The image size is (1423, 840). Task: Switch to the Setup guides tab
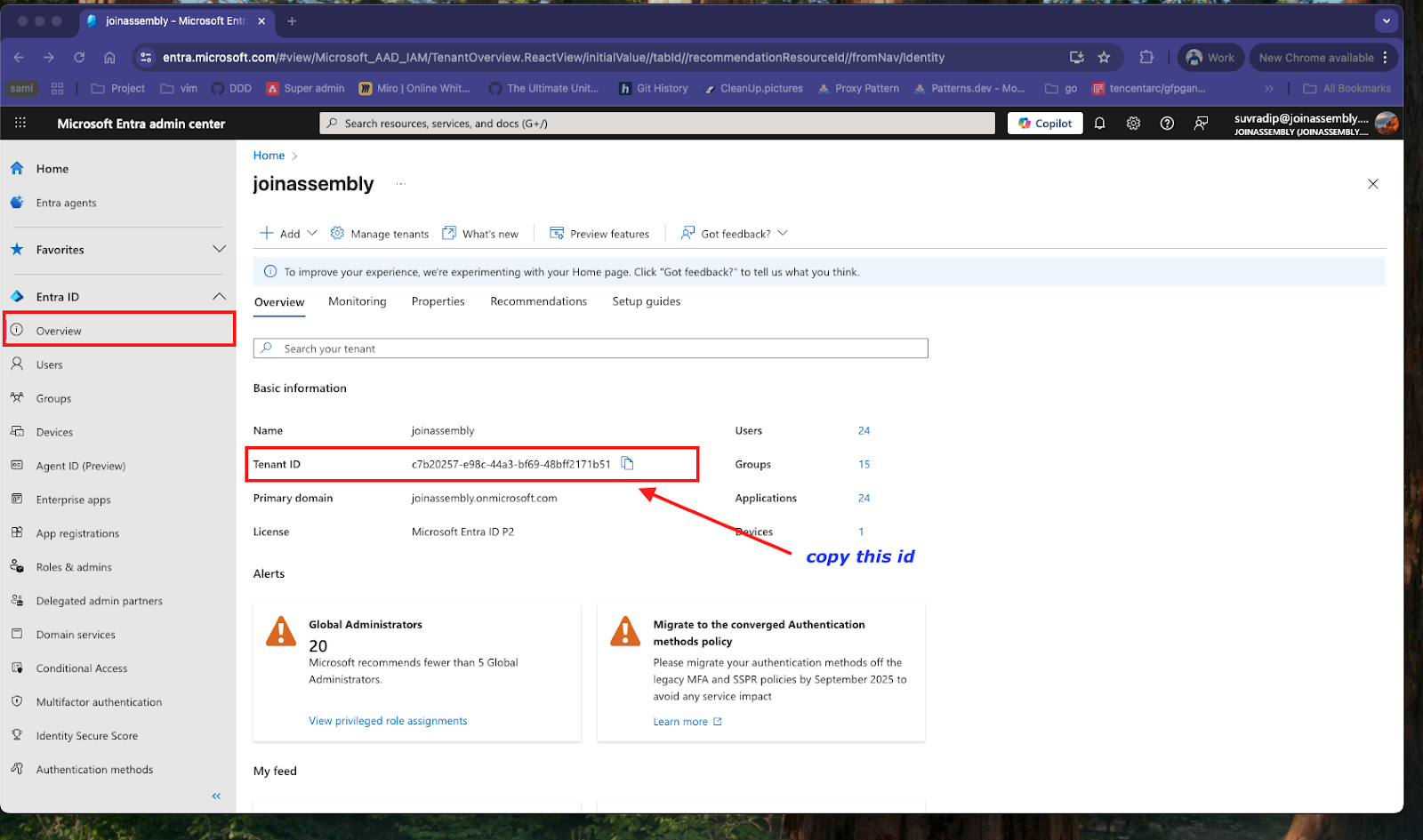coord(647,301)
